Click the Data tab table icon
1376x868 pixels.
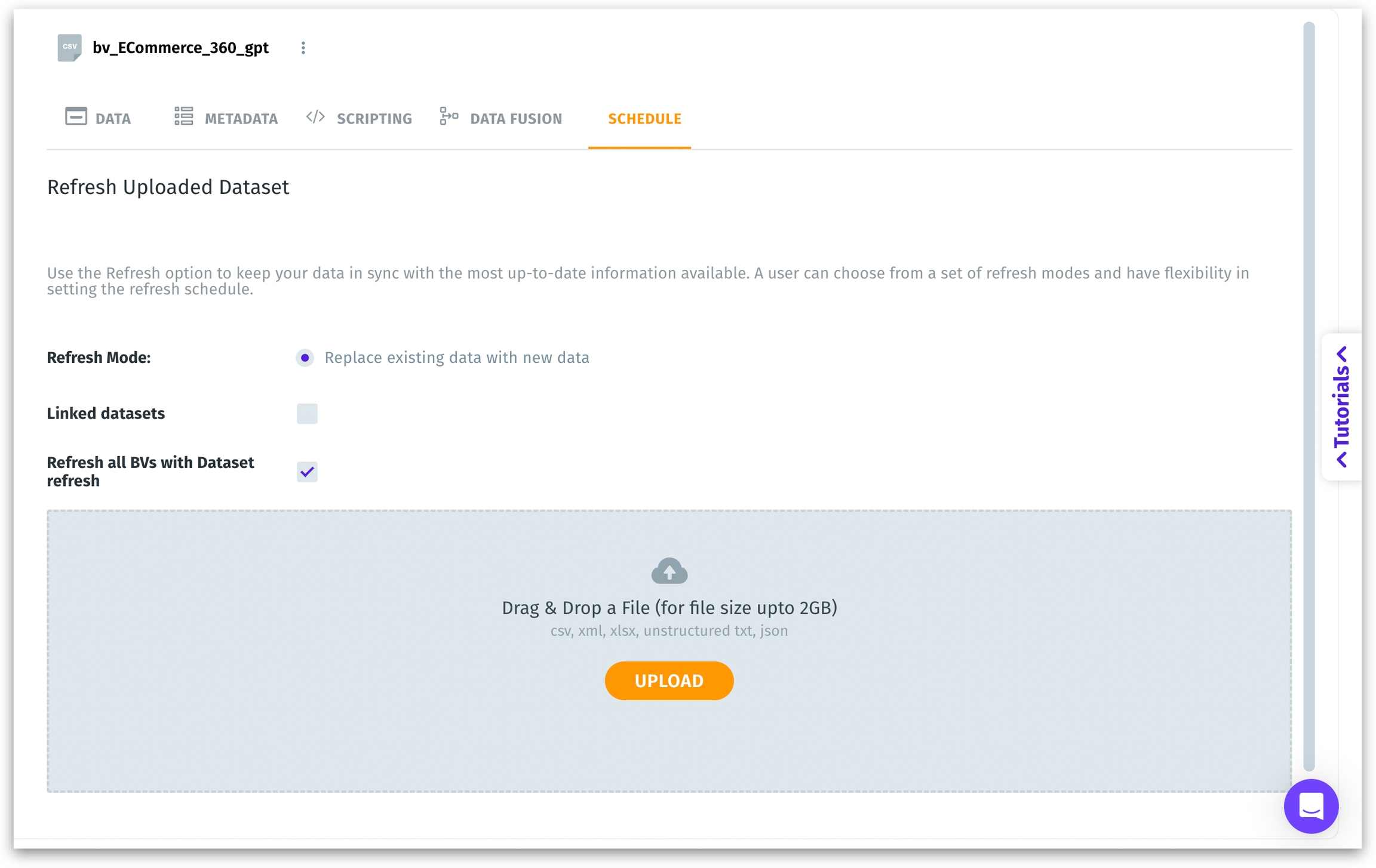[x=76, y=116]
